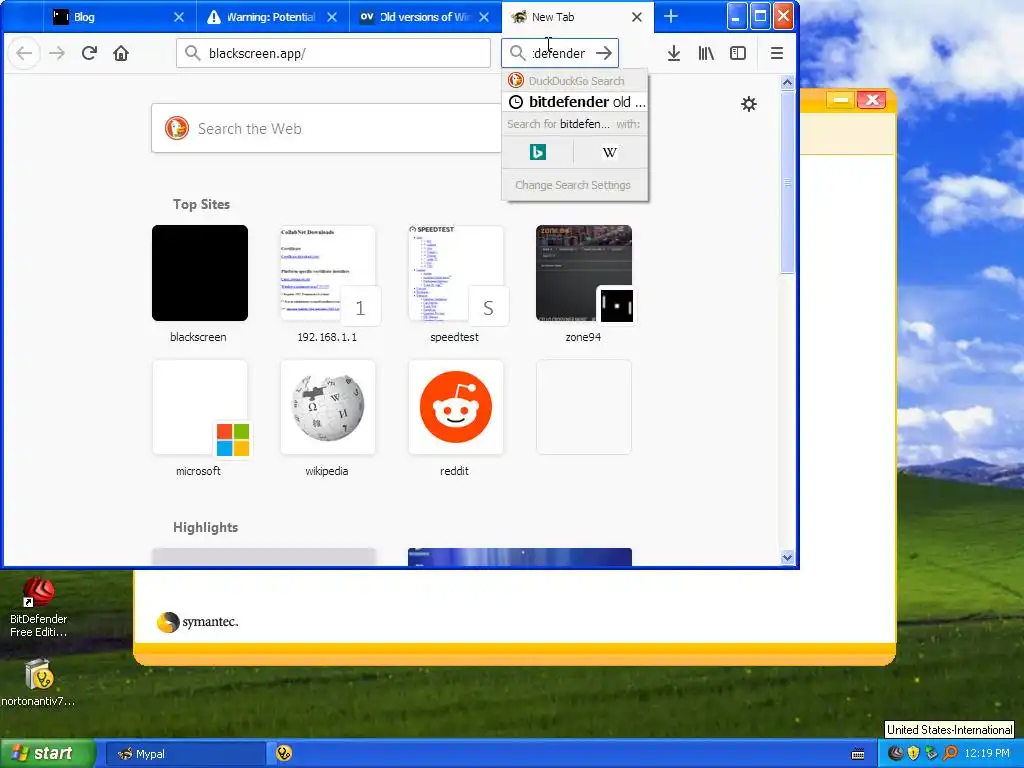Open the hamburger application menu

tap(776, 54)
